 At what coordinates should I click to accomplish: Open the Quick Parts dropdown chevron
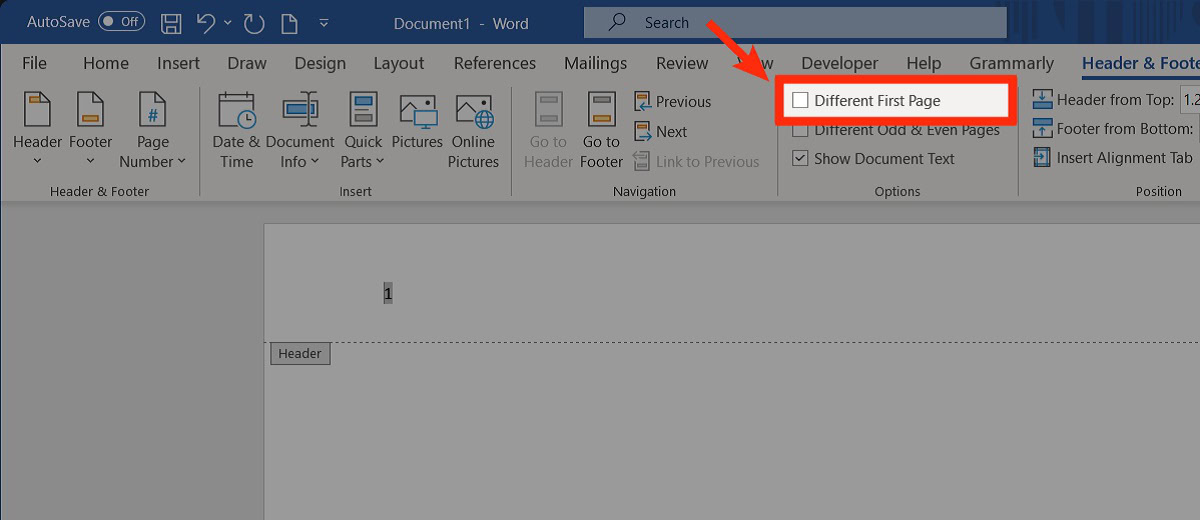[x=380, y=162]
